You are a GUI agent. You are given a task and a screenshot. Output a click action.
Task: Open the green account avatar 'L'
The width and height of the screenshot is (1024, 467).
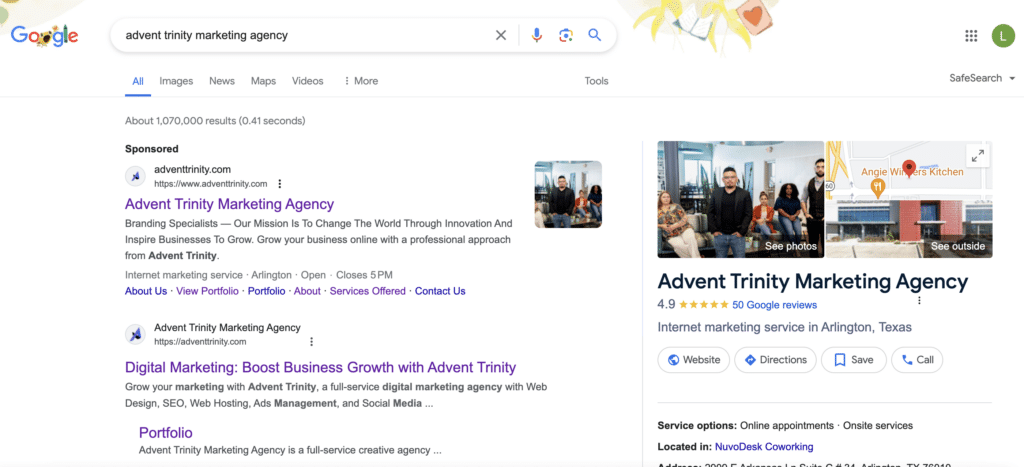[1003, 35]
